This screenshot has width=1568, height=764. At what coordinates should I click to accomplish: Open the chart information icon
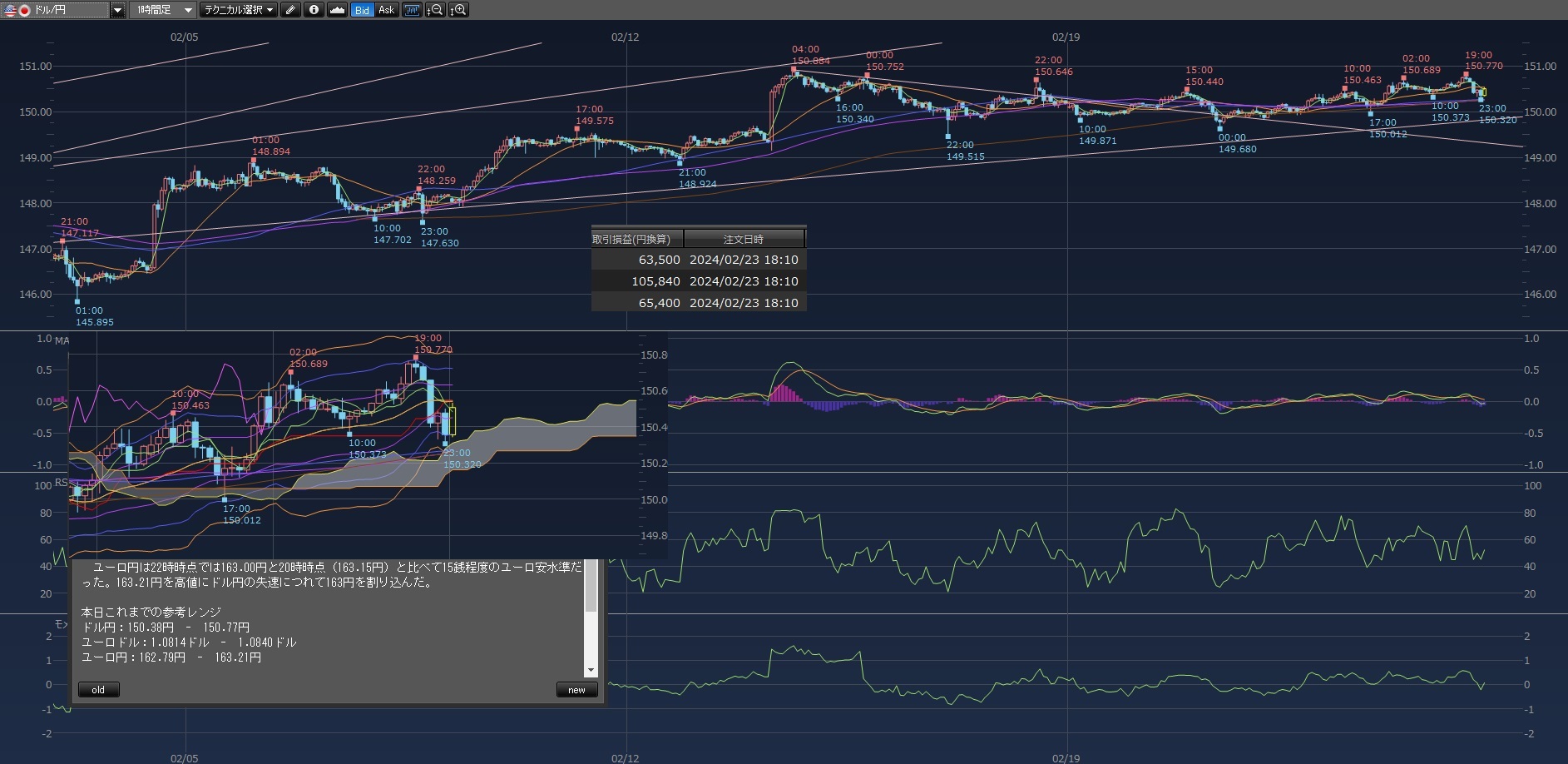(314, 10)
